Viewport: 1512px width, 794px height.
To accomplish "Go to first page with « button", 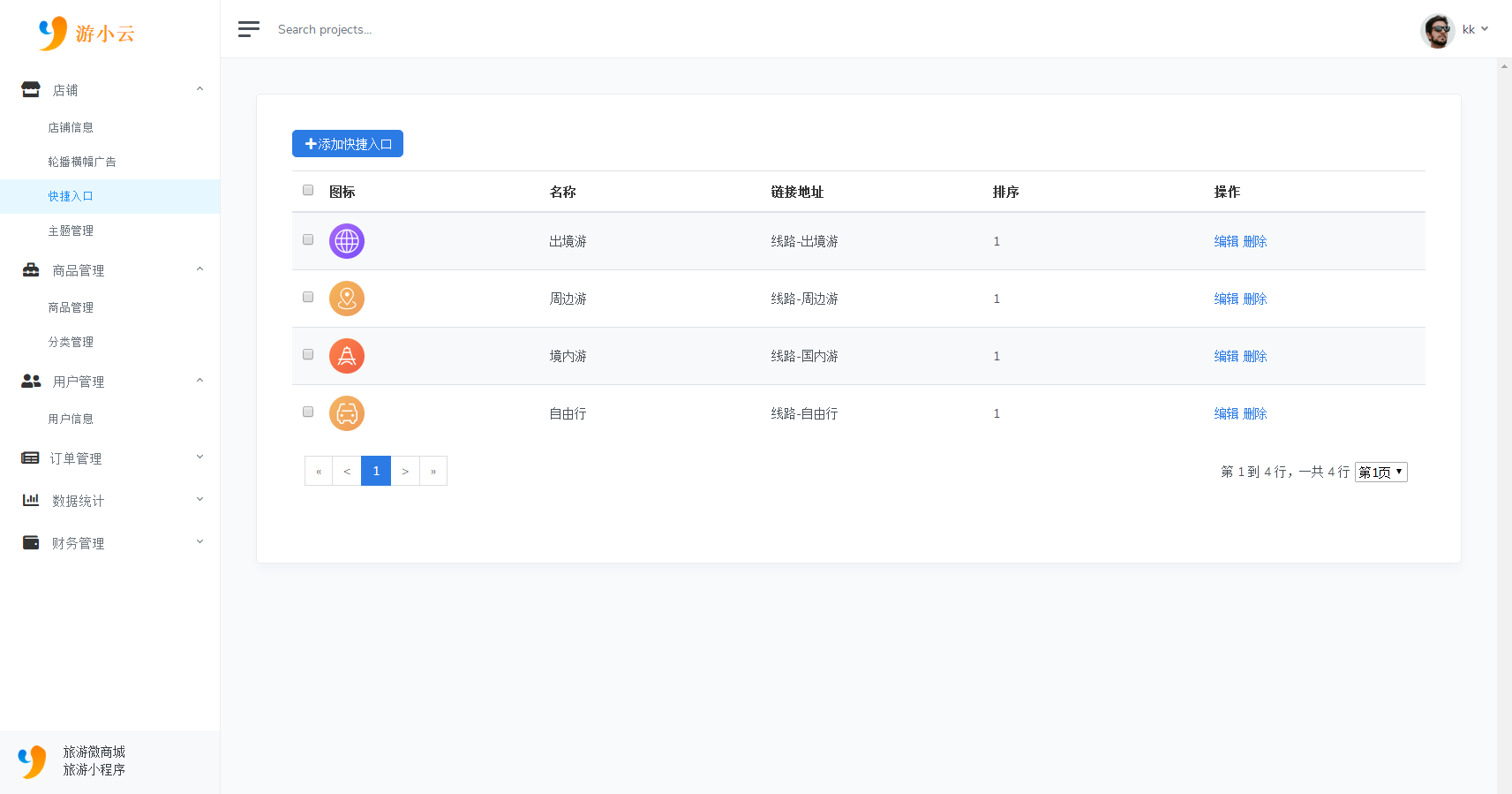I will (319, 471).
